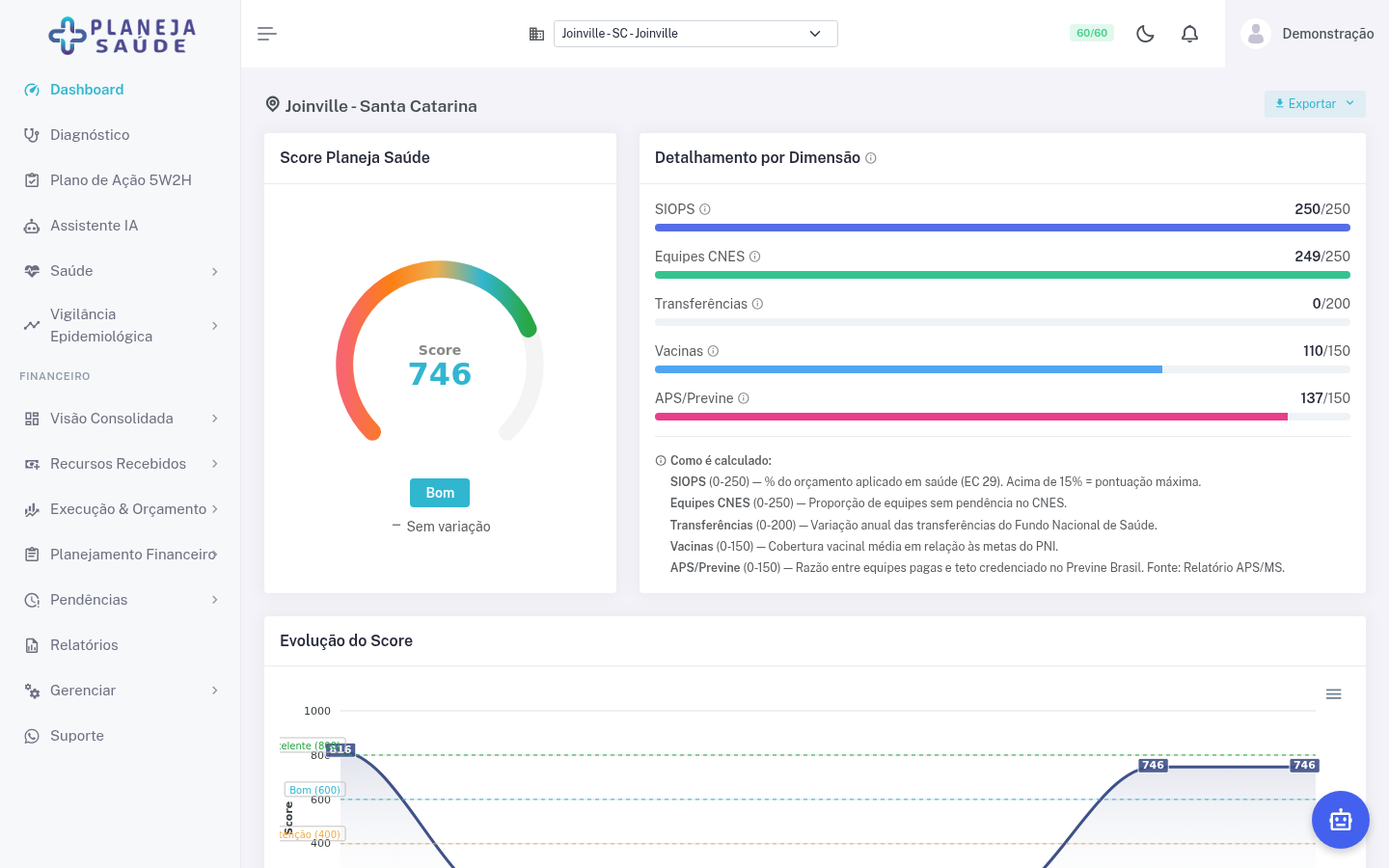Click info icon next to Transferências
Screen dimensions: 1389x868
coord(758,304)
